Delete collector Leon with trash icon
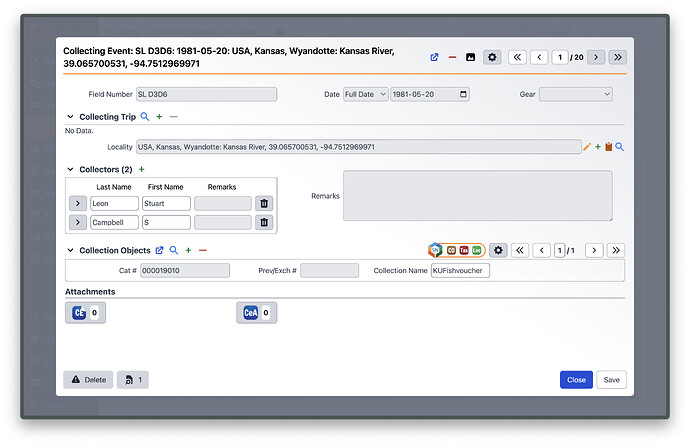The height and width of the screenshot is (446, 690). tap(264, 203)
